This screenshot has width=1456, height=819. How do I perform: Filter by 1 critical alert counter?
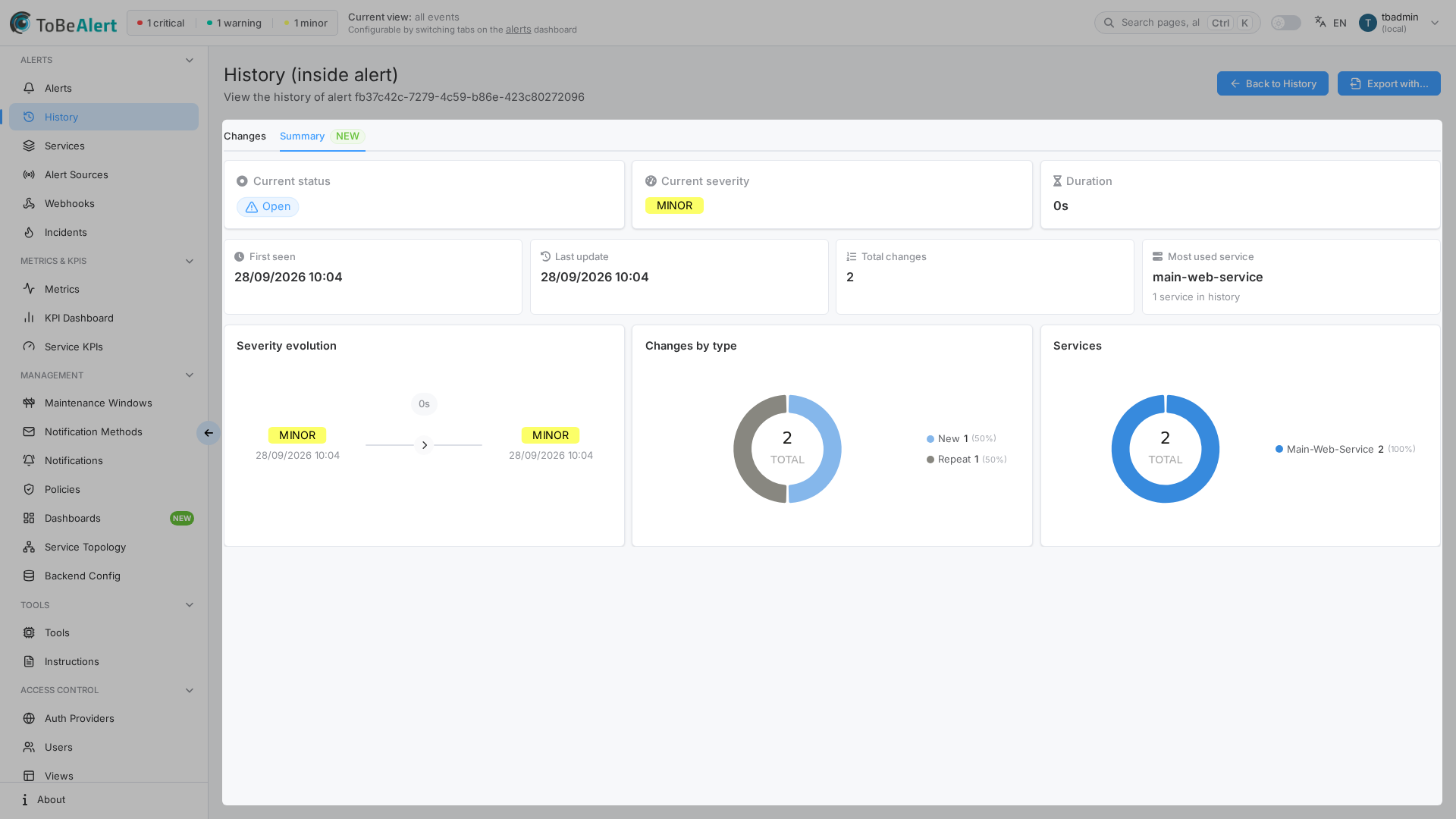161,23
